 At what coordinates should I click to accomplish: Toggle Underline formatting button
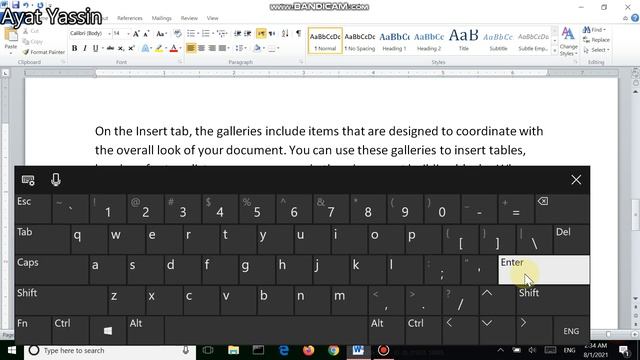[x=96, y=48]
